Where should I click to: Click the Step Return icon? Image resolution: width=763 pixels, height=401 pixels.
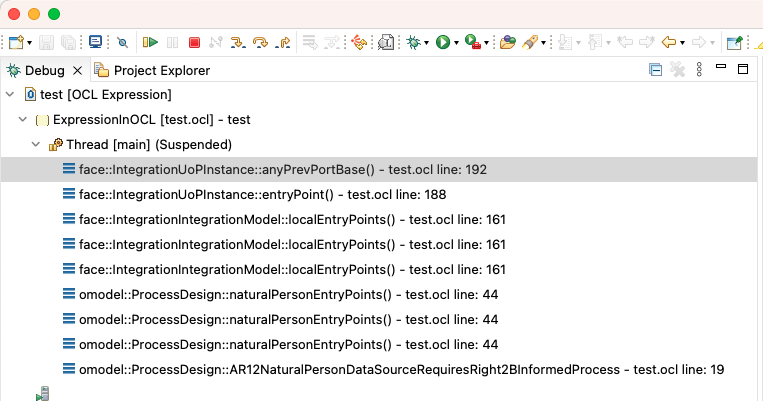pos(283,43)
